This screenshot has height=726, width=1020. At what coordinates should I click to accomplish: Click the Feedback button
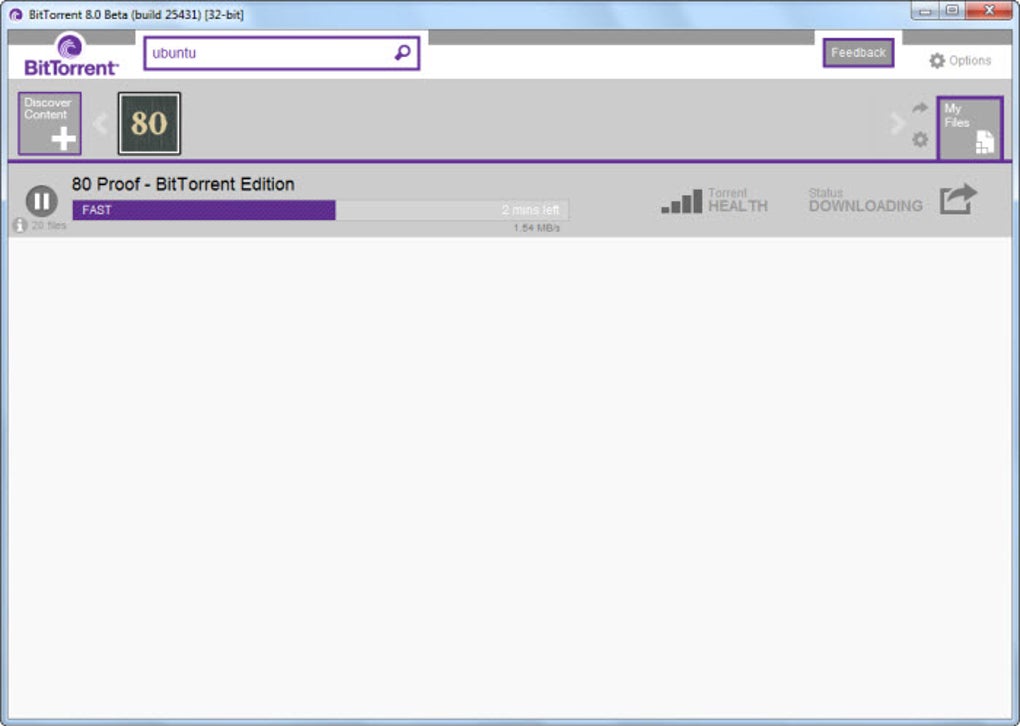pos(858,53)
